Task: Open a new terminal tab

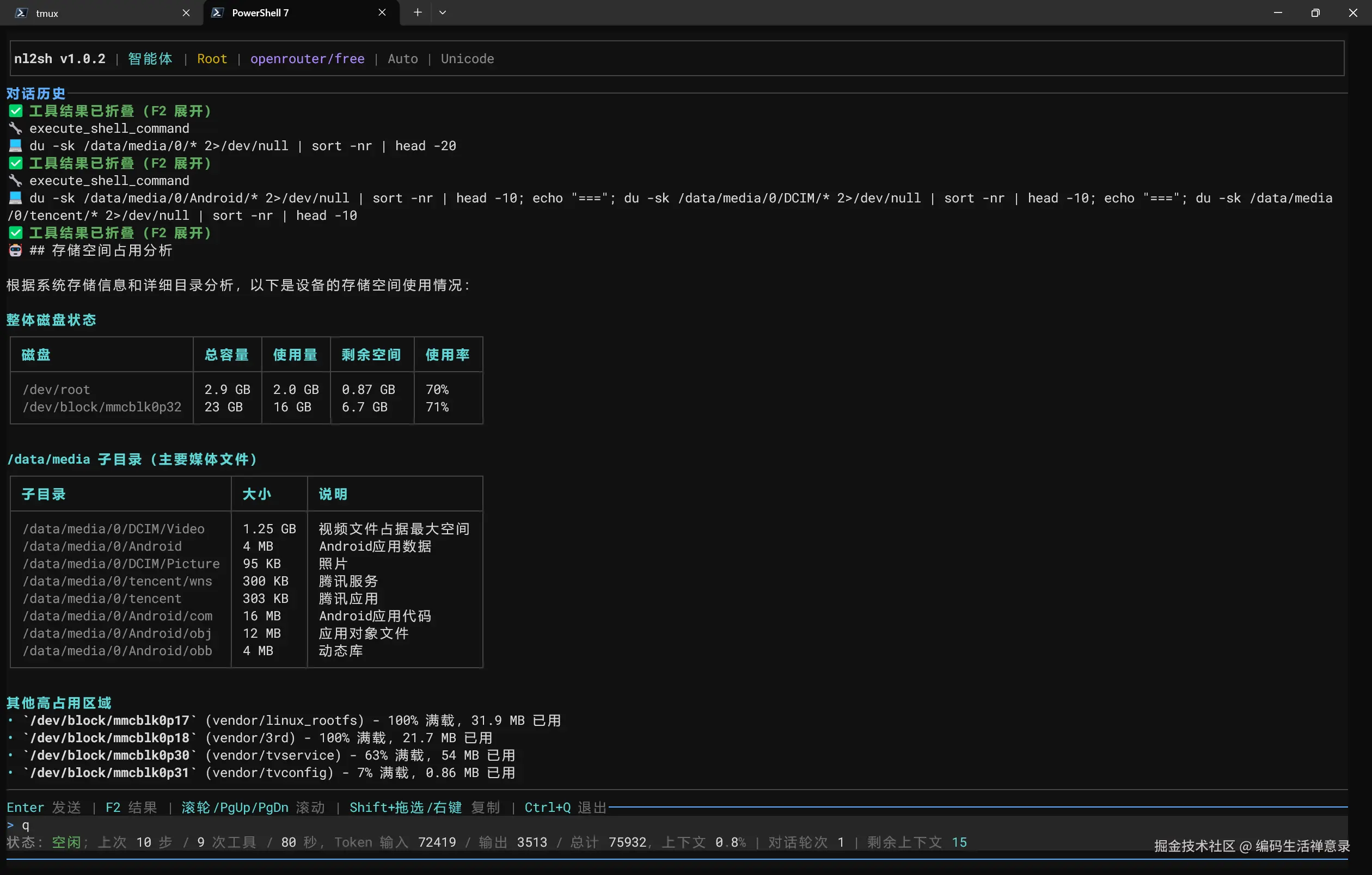Action: pyautogui.click(x=418, y=13)
